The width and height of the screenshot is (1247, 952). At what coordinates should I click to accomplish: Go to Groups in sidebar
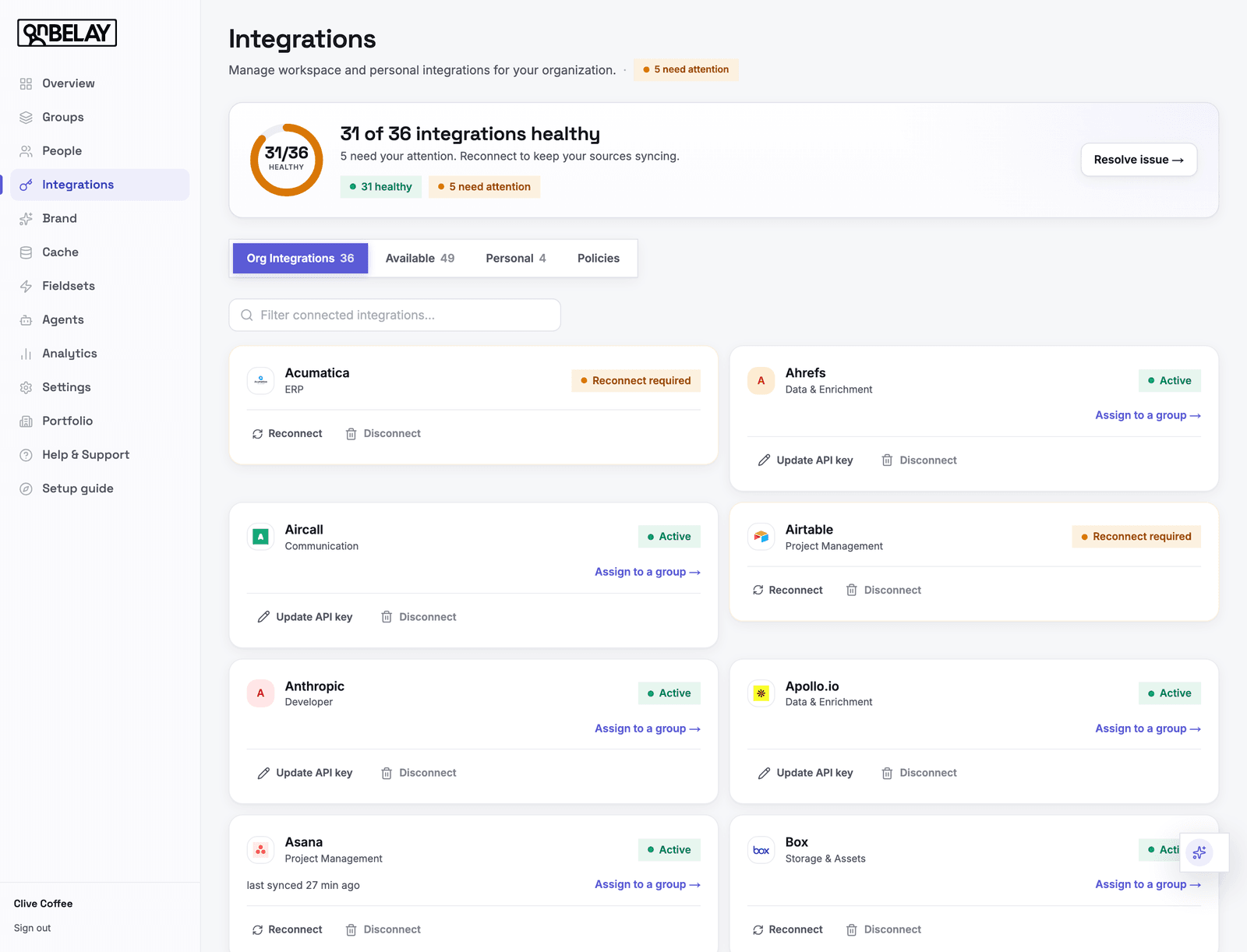pyautogui.click(x=100, y=117)
